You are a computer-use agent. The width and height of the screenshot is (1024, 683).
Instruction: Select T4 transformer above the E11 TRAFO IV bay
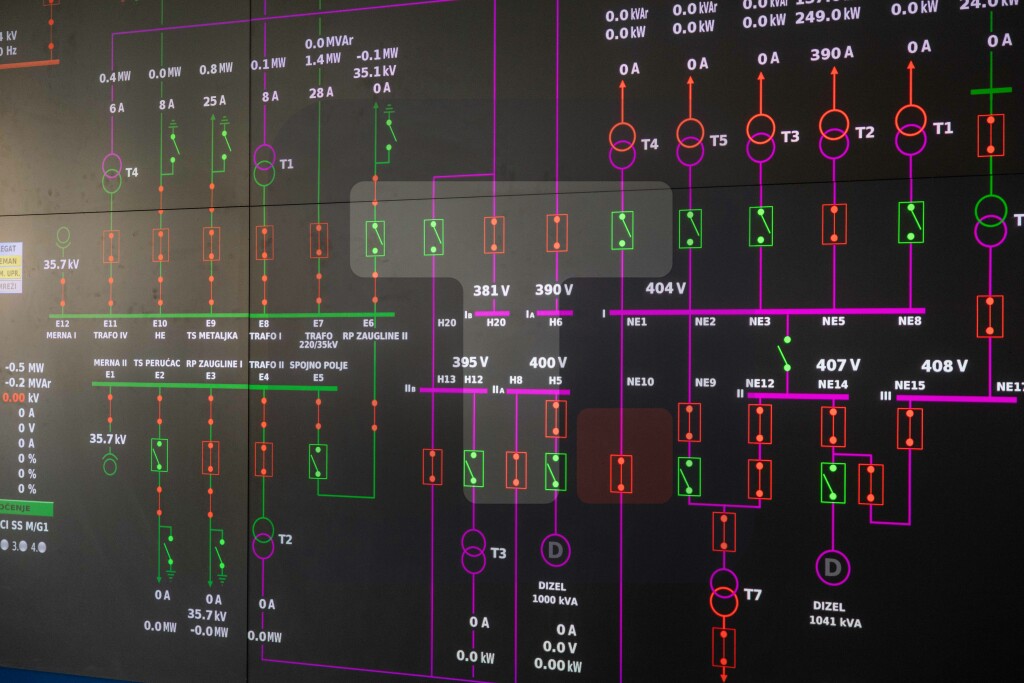coord(111,172)
